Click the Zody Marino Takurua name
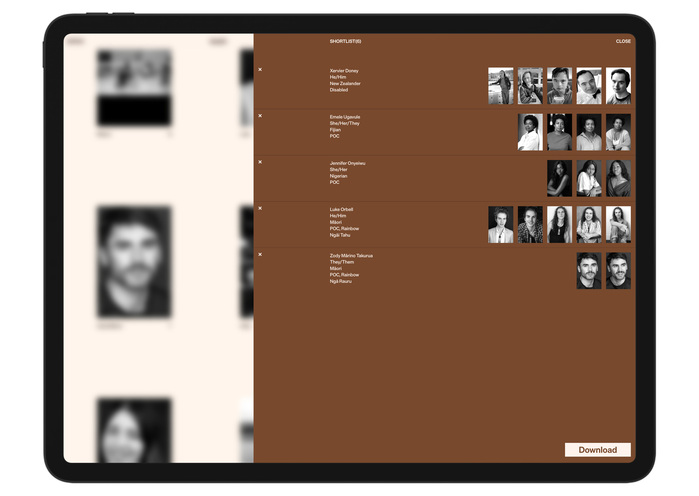This screenshot has width=699, height=496. (x=351, y=255)
